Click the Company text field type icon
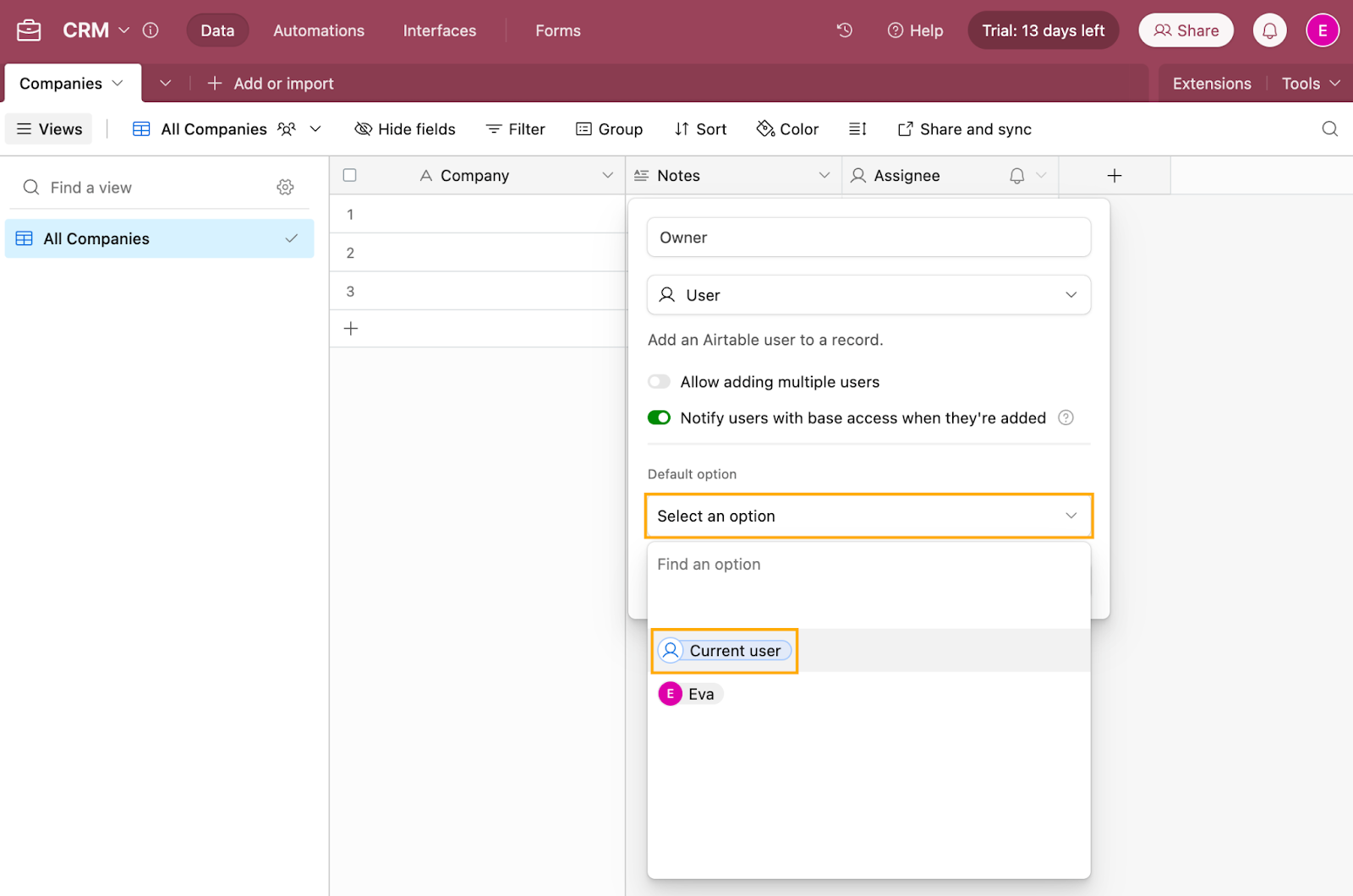The height and width of the screenshot is (896, 1353). 426,176
